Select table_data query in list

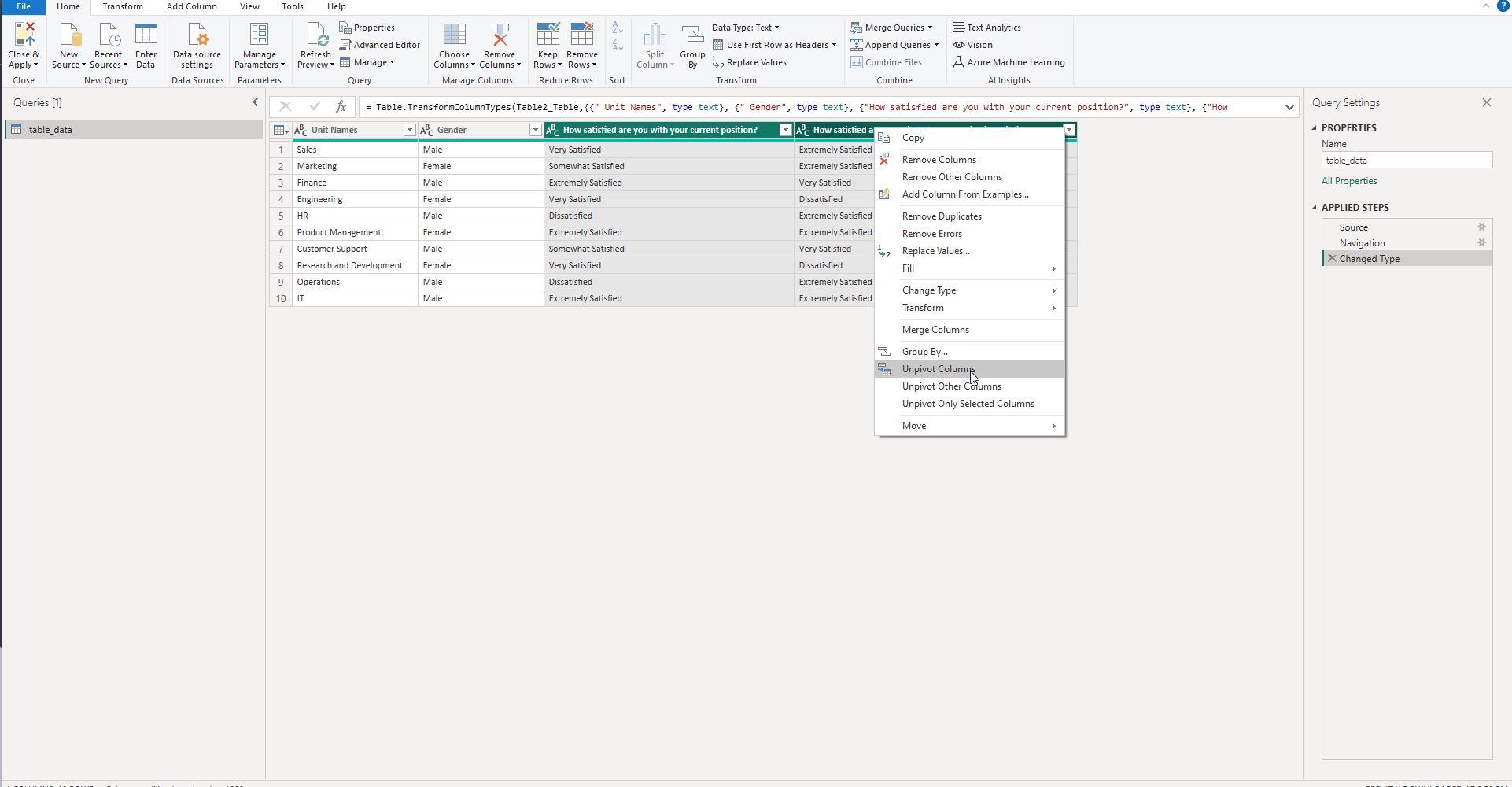coord(134,130)
